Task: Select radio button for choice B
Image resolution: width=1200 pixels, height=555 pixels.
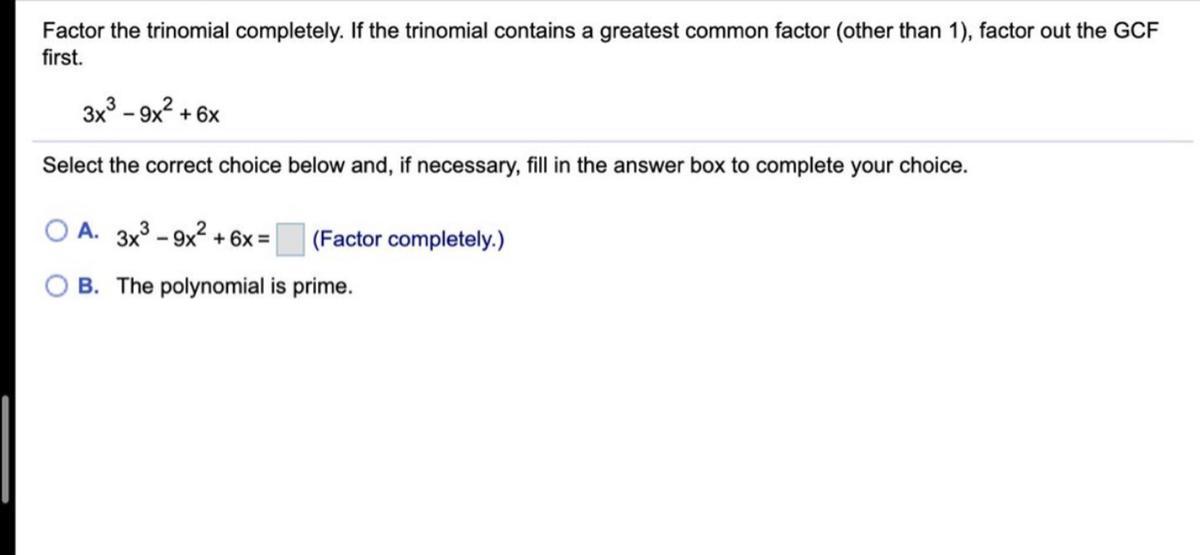Action: [x=55, y=286]
